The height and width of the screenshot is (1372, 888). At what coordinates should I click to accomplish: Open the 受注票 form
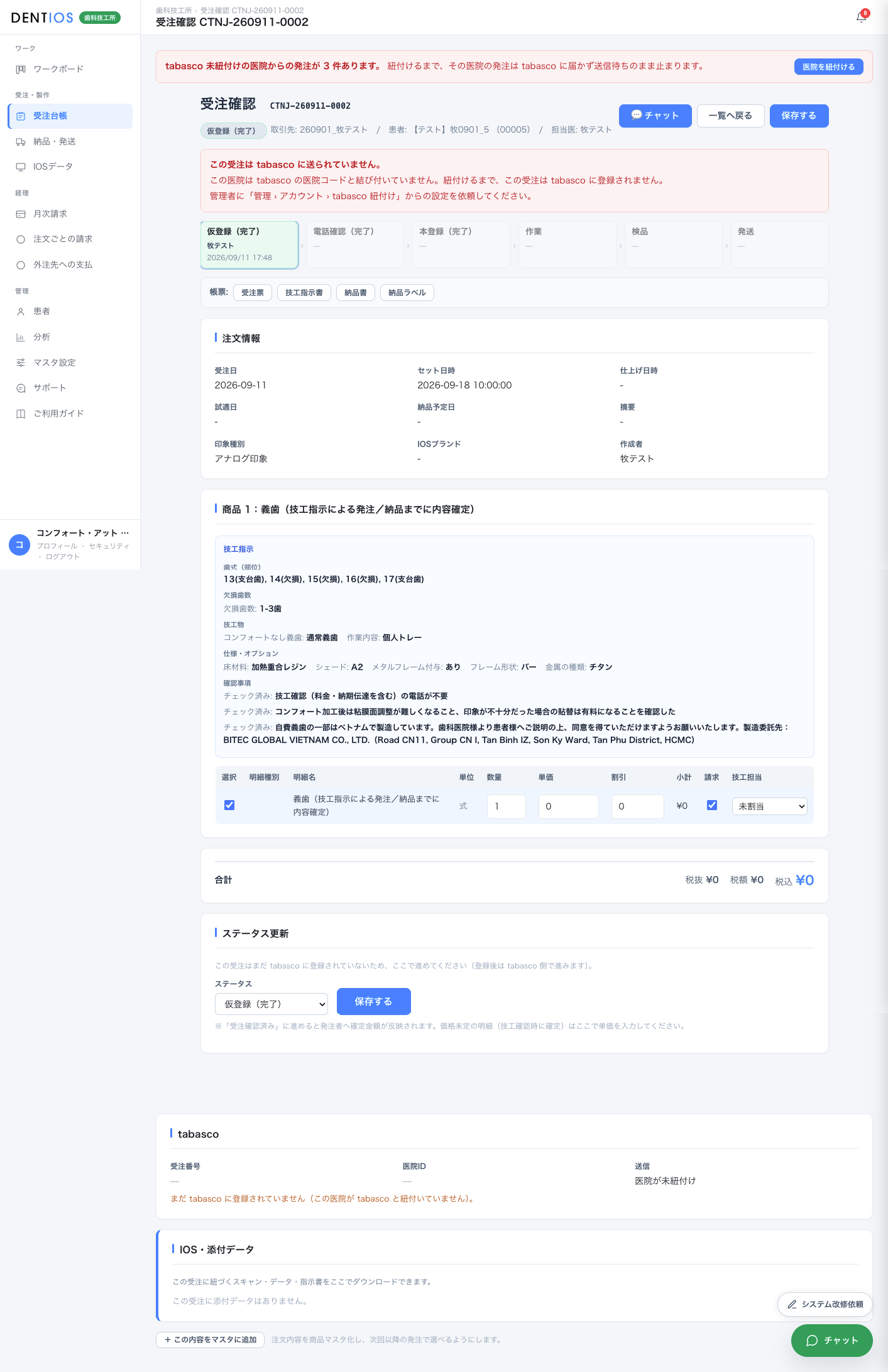[253, 293]
